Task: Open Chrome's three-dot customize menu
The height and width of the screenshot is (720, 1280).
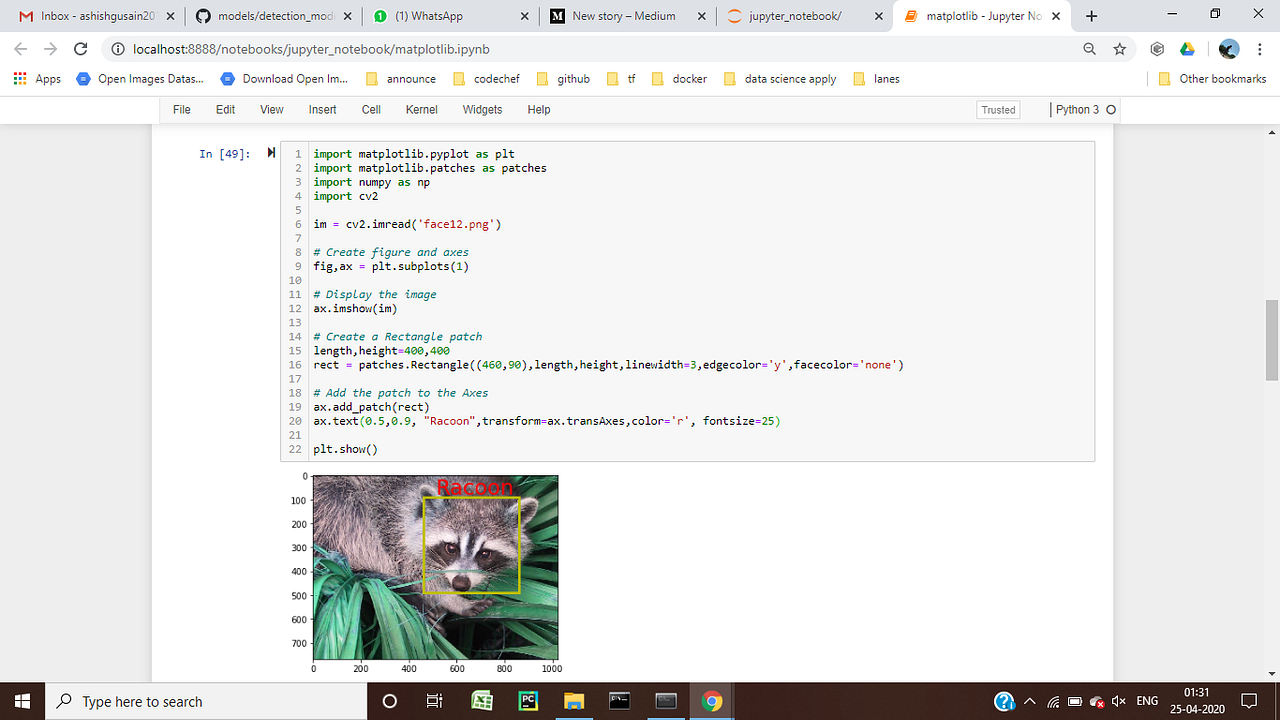Action: 1258,48
